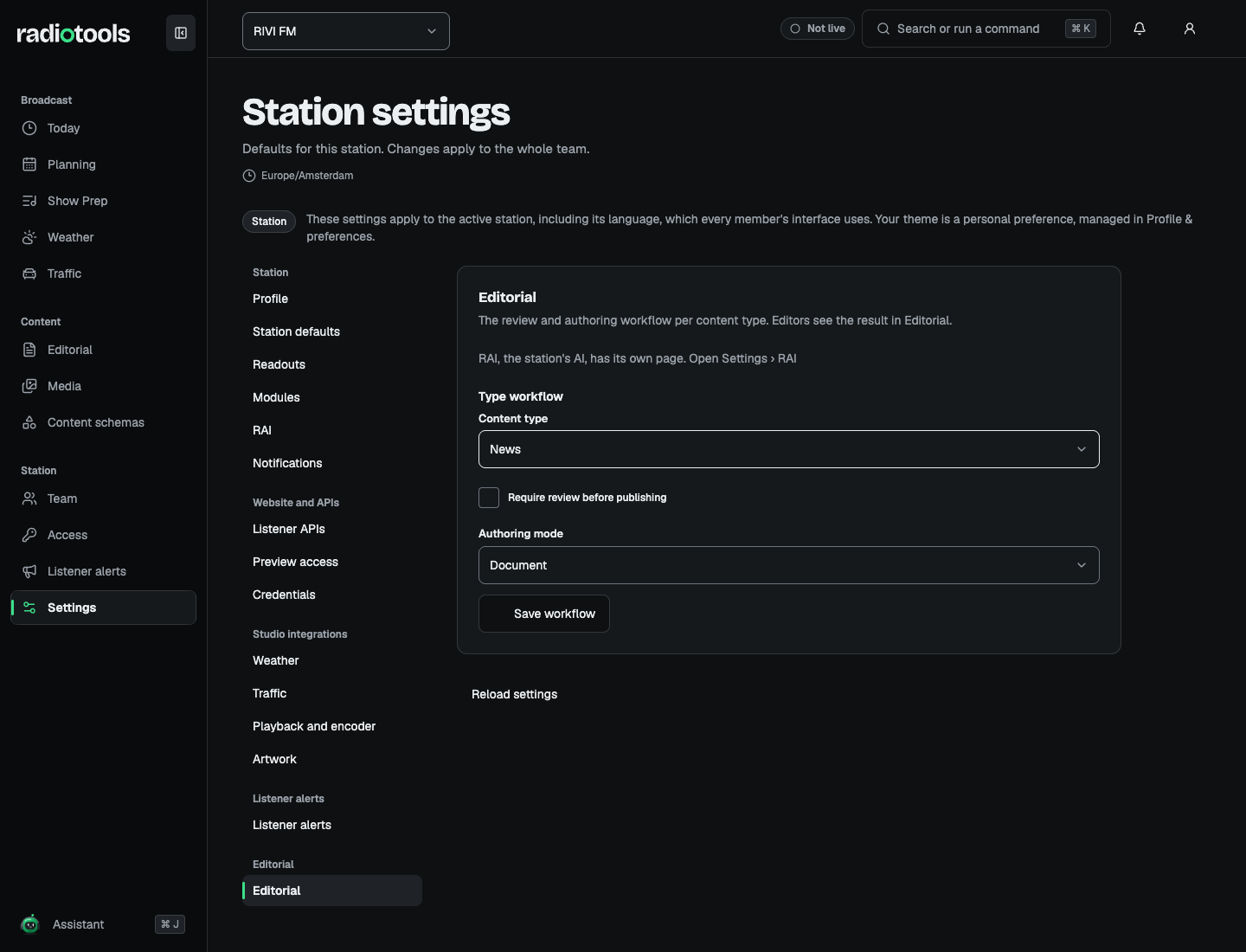1246x952 pixels.
Task: Open the Modules settings section
Action: click(x=332, y=397)
